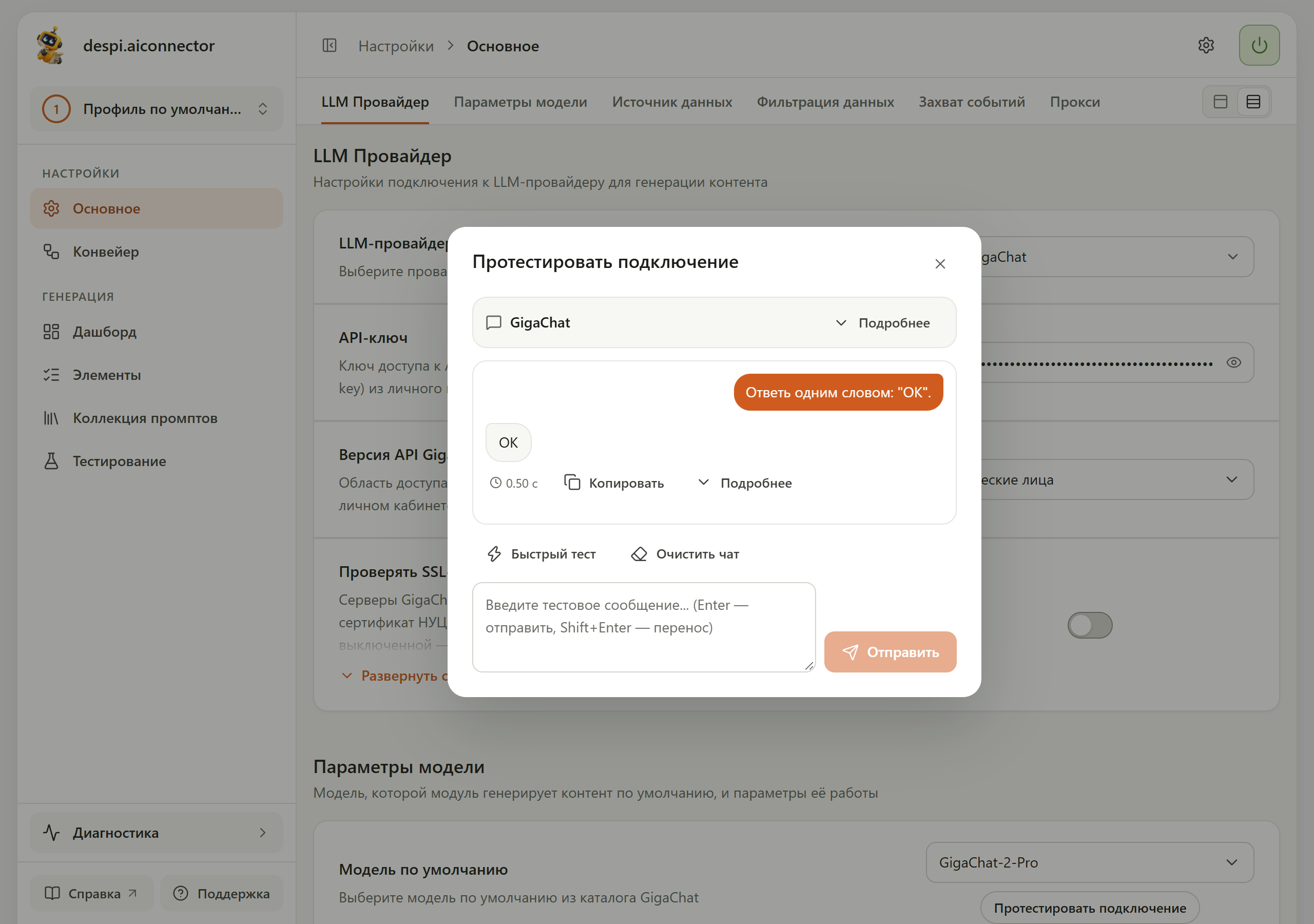Copy the response with Копировать
The image size is (1314, 924).
pyautogui.click(x=614, y=483)
